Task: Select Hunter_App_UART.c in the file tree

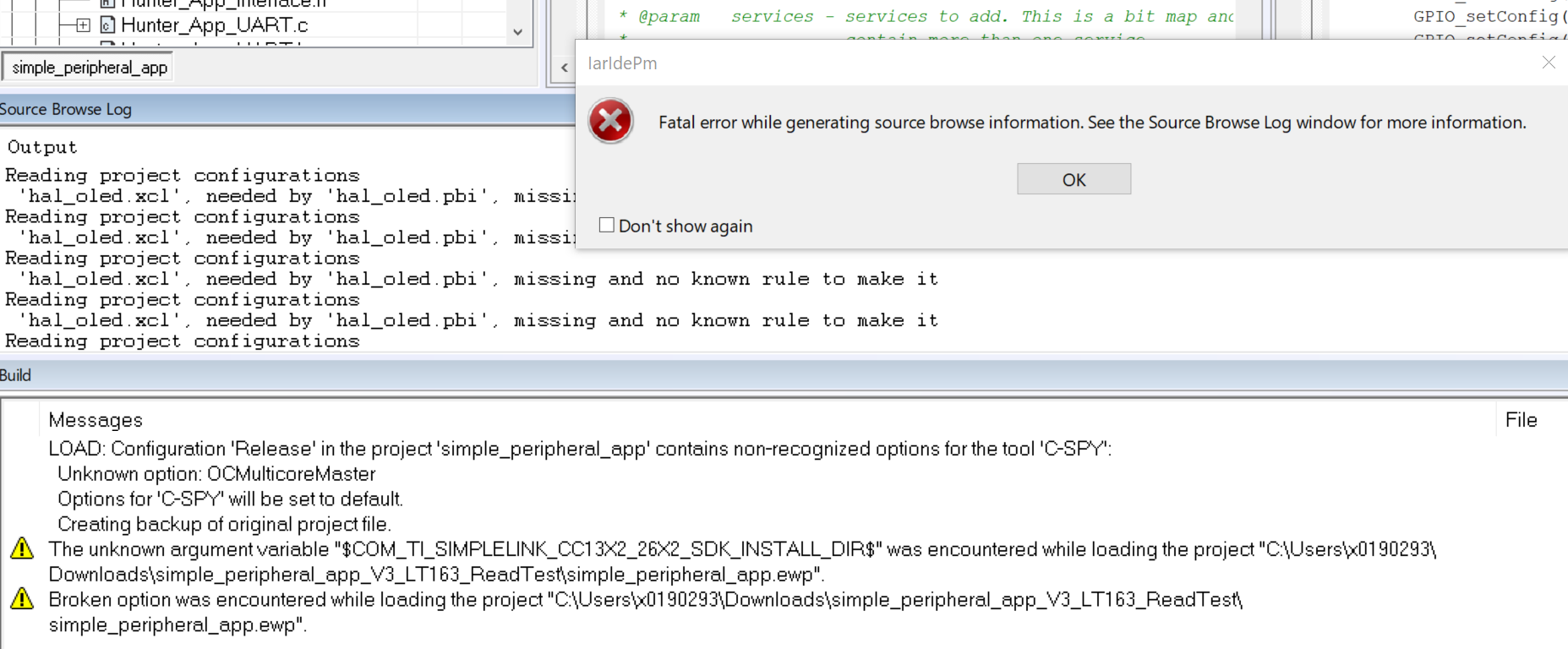Action: point(214,25)
